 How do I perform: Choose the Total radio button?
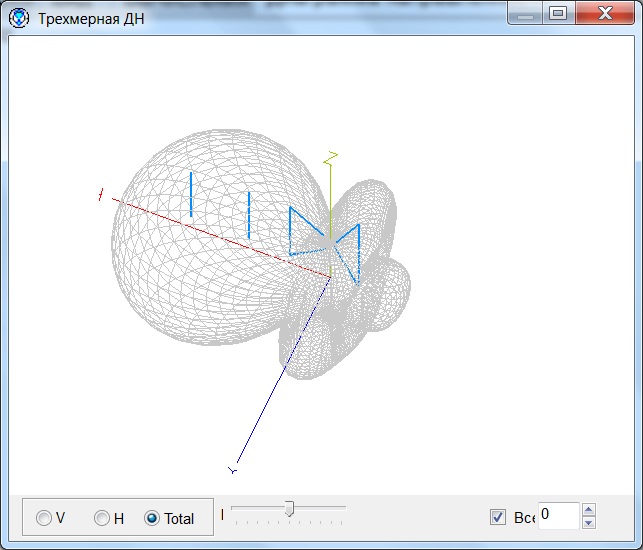152,518
